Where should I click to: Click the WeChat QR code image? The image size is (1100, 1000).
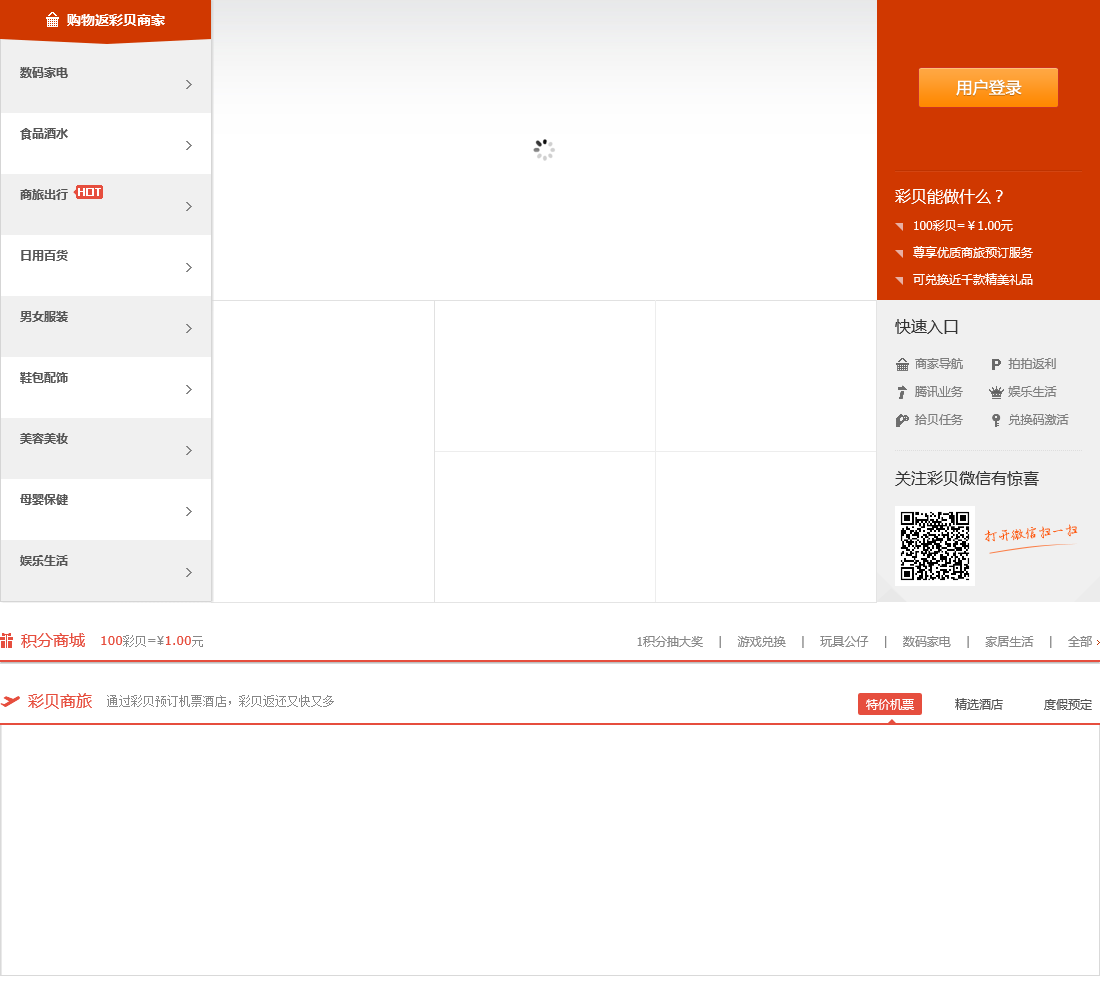pyautogui.click(x=934, y=546)
